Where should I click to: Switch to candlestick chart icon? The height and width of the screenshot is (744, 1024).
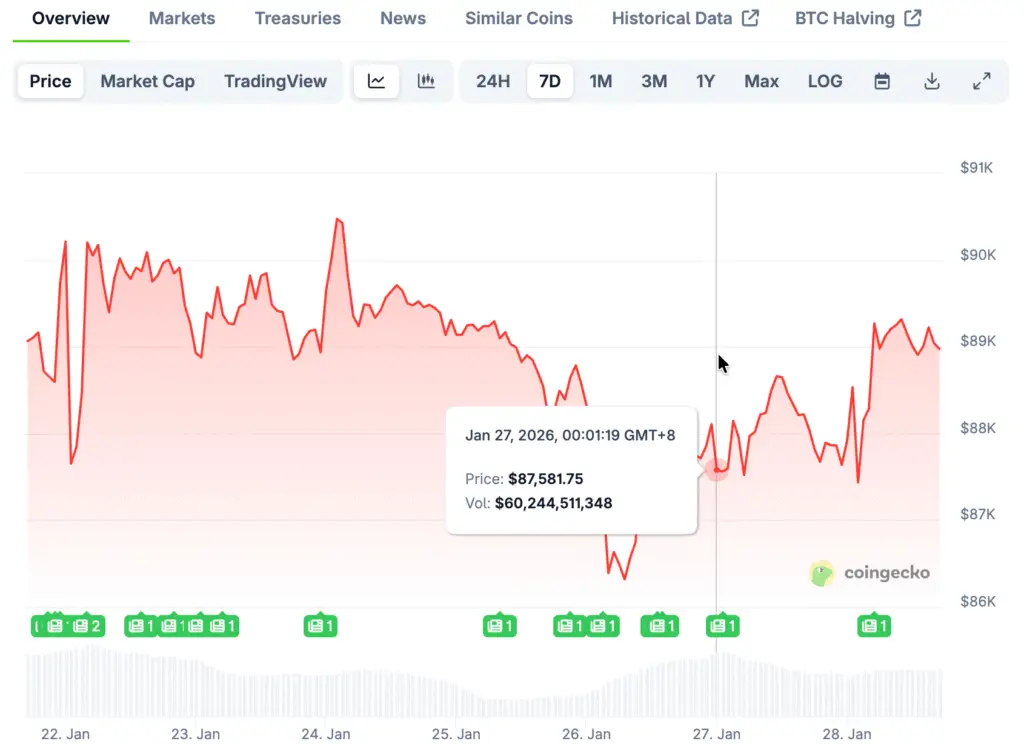coord(426,81)
